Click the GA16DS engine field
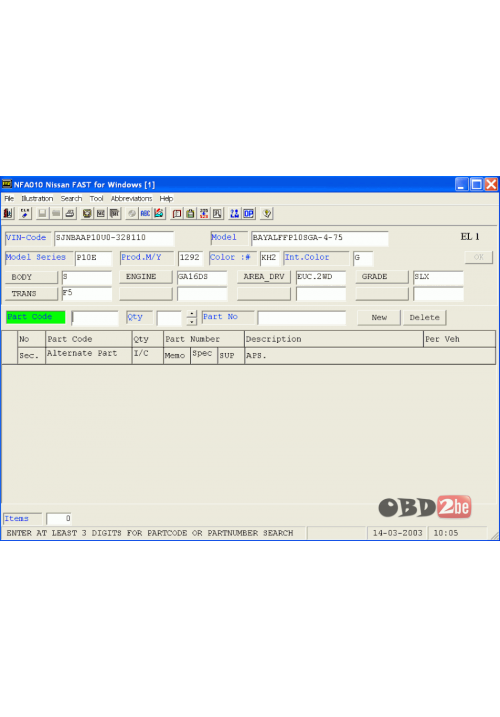 pos(202,278)
